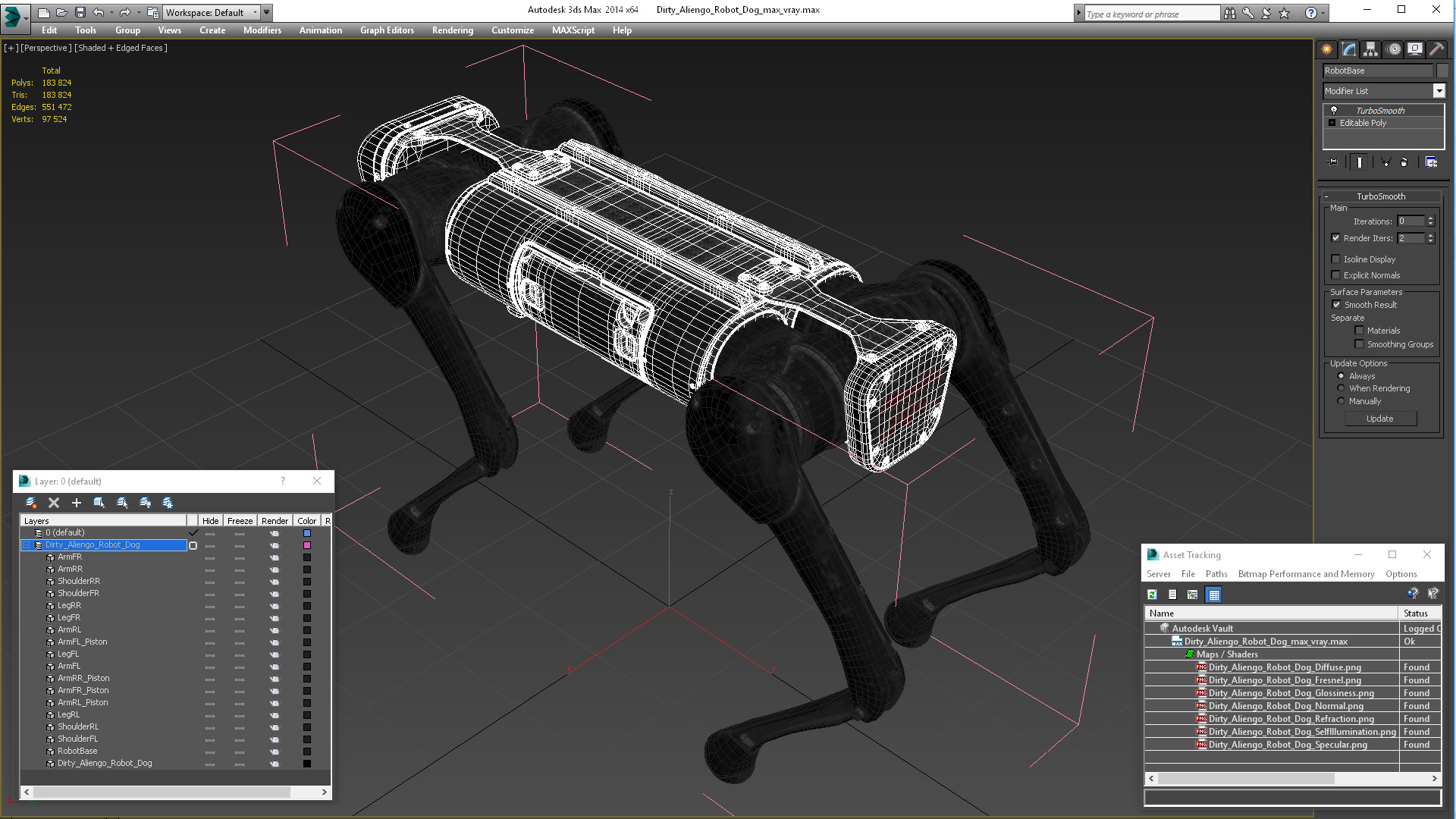Click Shaded + Edged Faces viewport label

pos(121,48)
